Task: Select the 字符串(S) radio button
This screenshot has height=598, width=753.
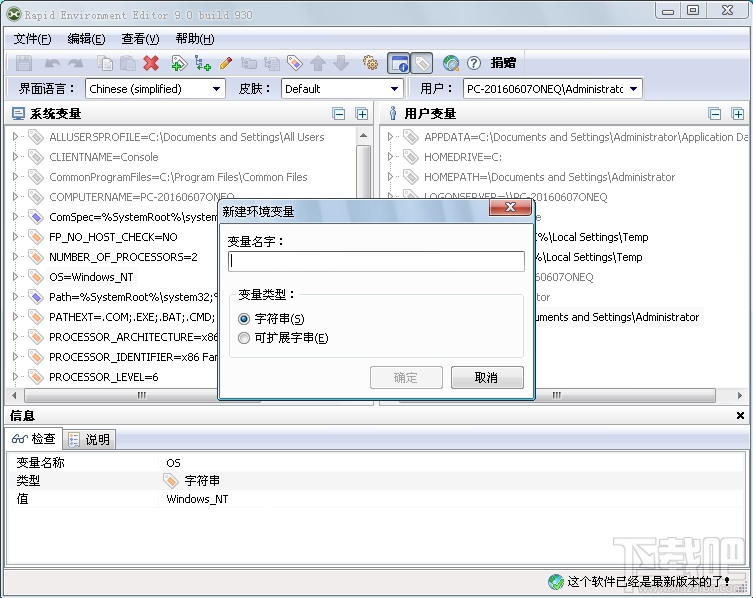Action: [x=244, y=319]
